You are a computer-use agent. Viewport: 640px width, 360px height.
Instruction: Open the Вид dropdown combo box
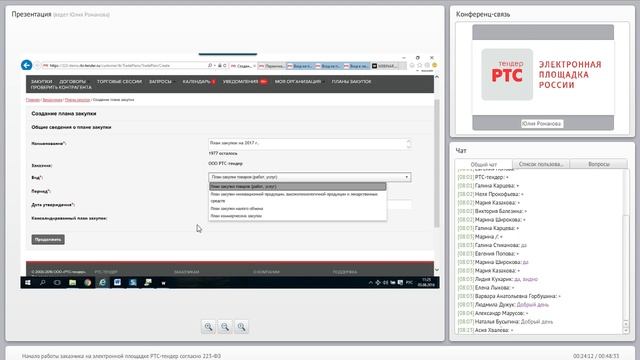[x=310, y=177]
